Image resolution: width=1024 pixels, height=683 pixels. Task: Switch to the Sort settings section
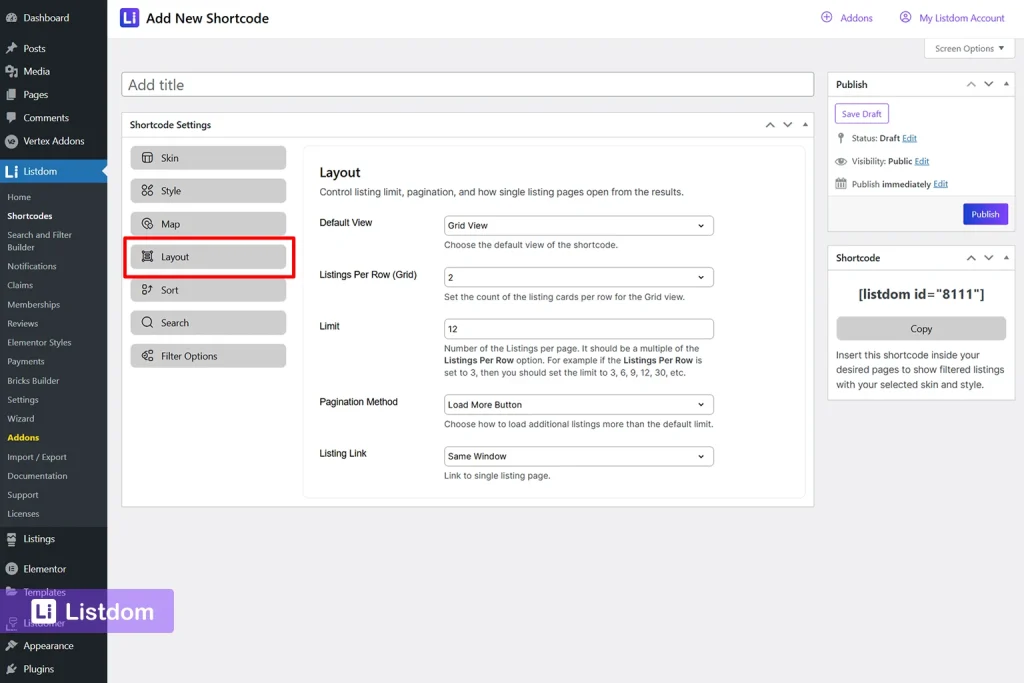pyautogui.click(x=207, y=289)
